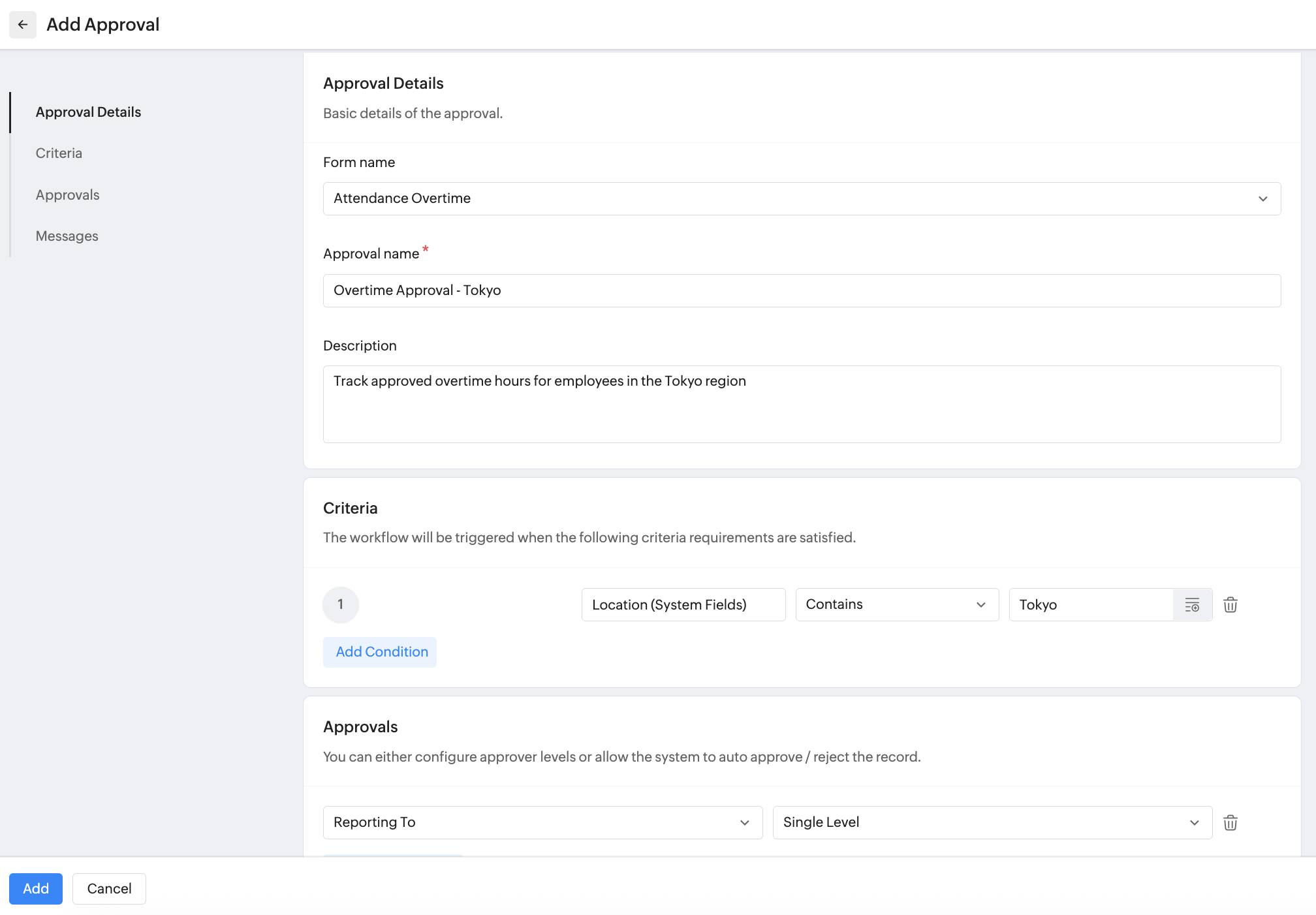Open the Contains operator dropdown
This screenshot has height=915, width=1316.
tap(896, 605)
